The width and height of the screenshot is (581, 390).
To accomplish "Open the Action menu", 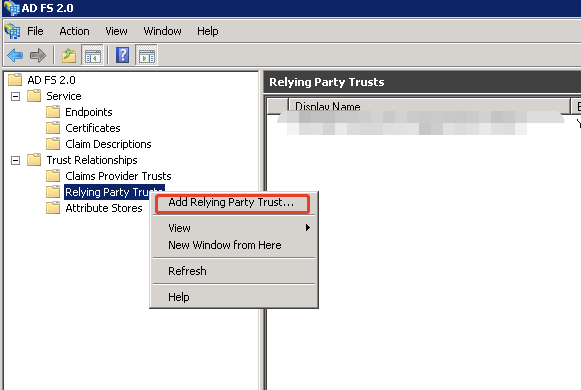I will coord(74,31).
